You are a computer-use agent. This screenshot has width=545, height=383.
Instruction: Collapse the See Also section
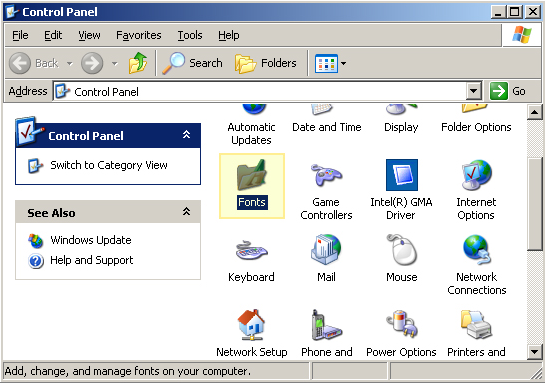pos(186,211)
